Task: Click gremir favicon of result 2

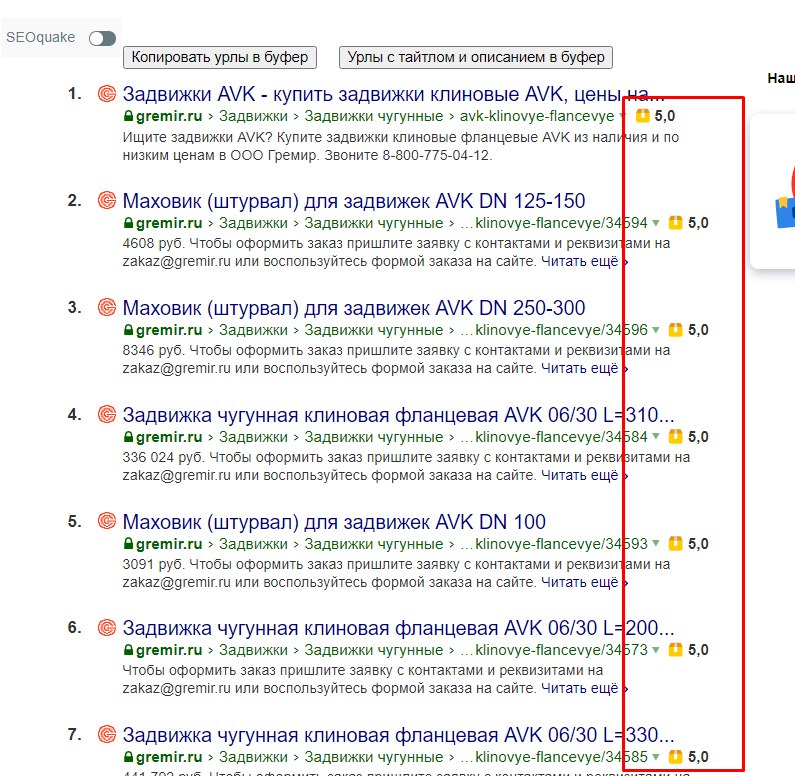Action: [107, 201]
